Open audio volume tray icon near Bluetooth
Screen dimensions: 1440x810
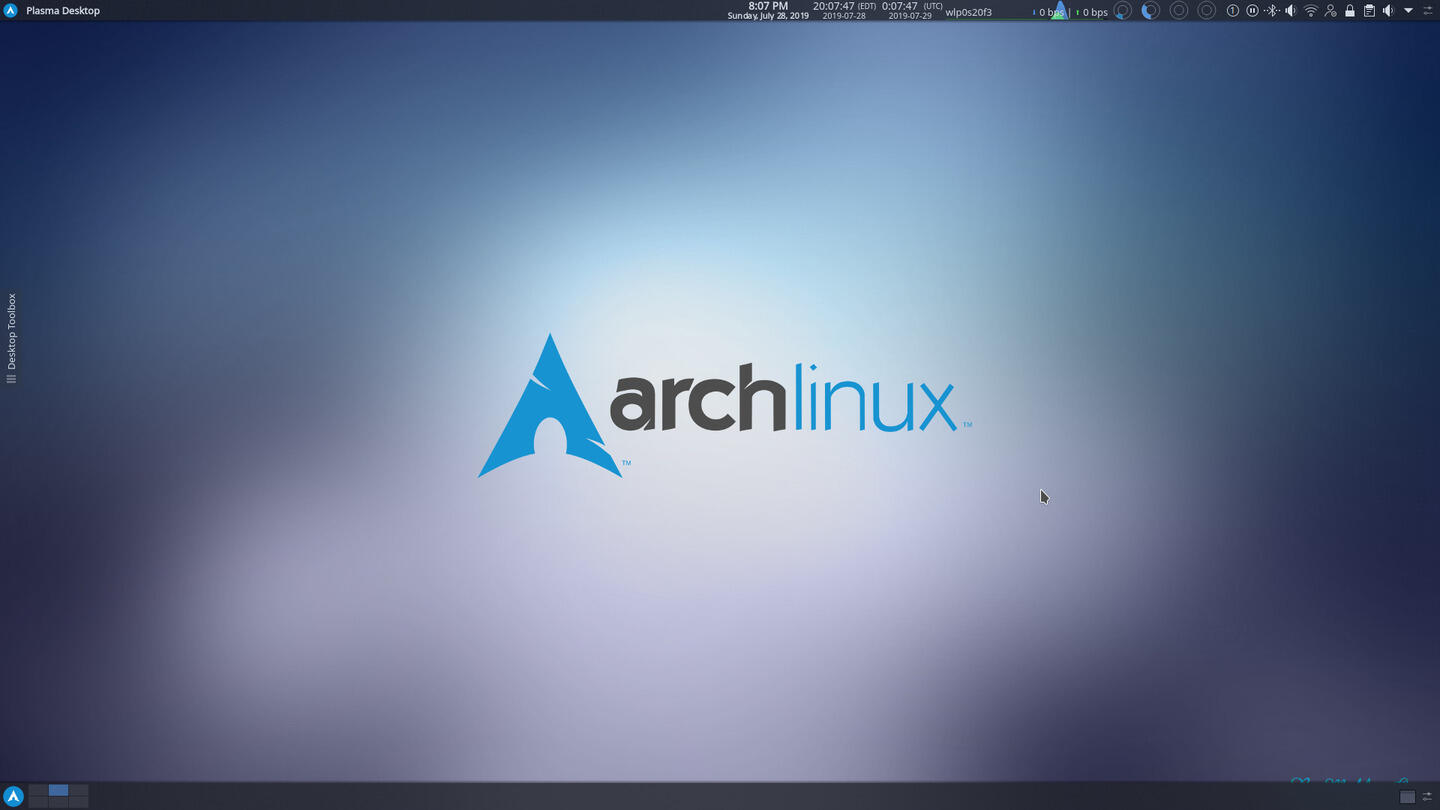click(x=1291, y=11)
